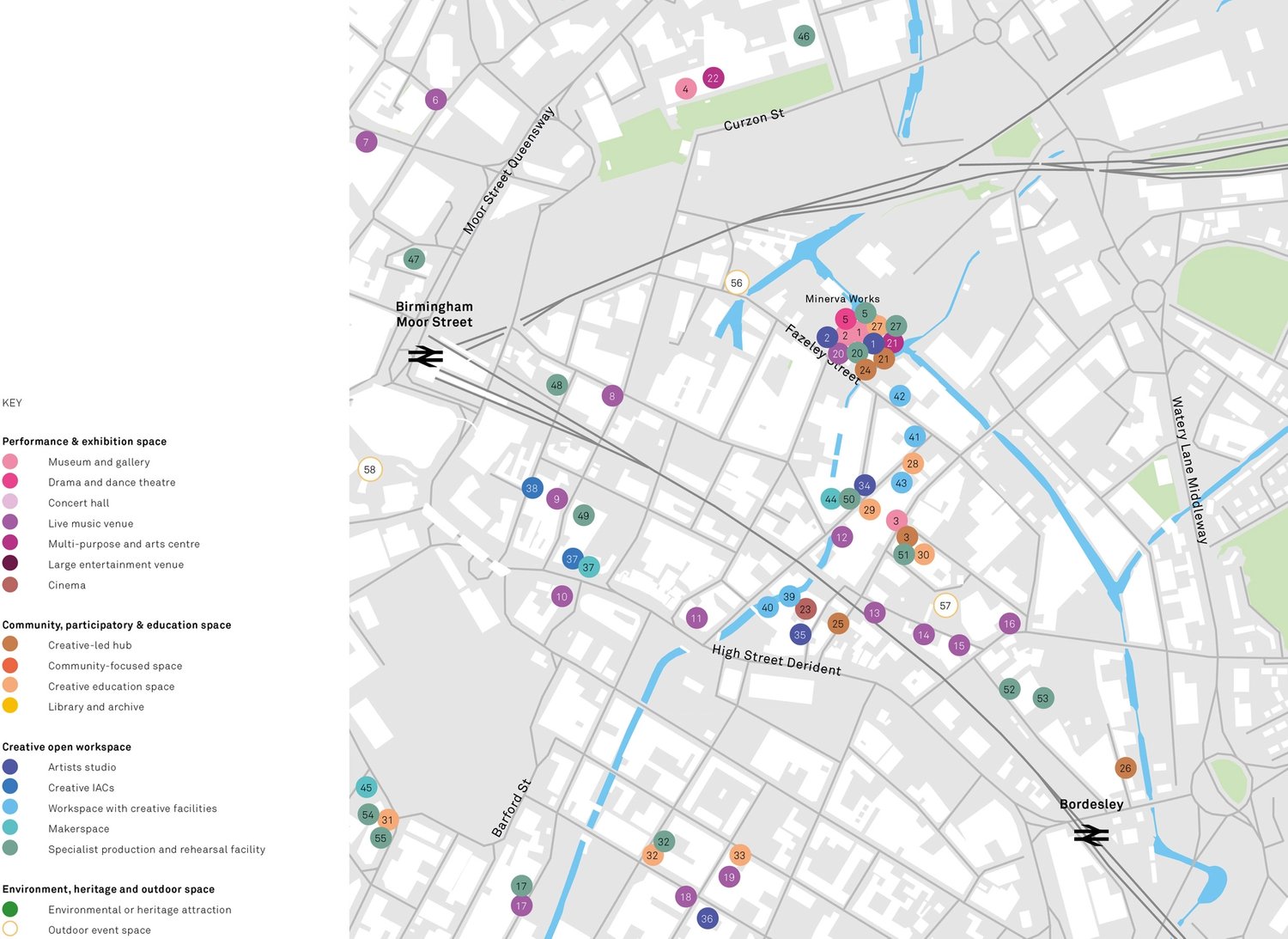Select orange marker 33 on the map
The width and height of the screenshot is (1288, 939).
(x=739, y=855)
